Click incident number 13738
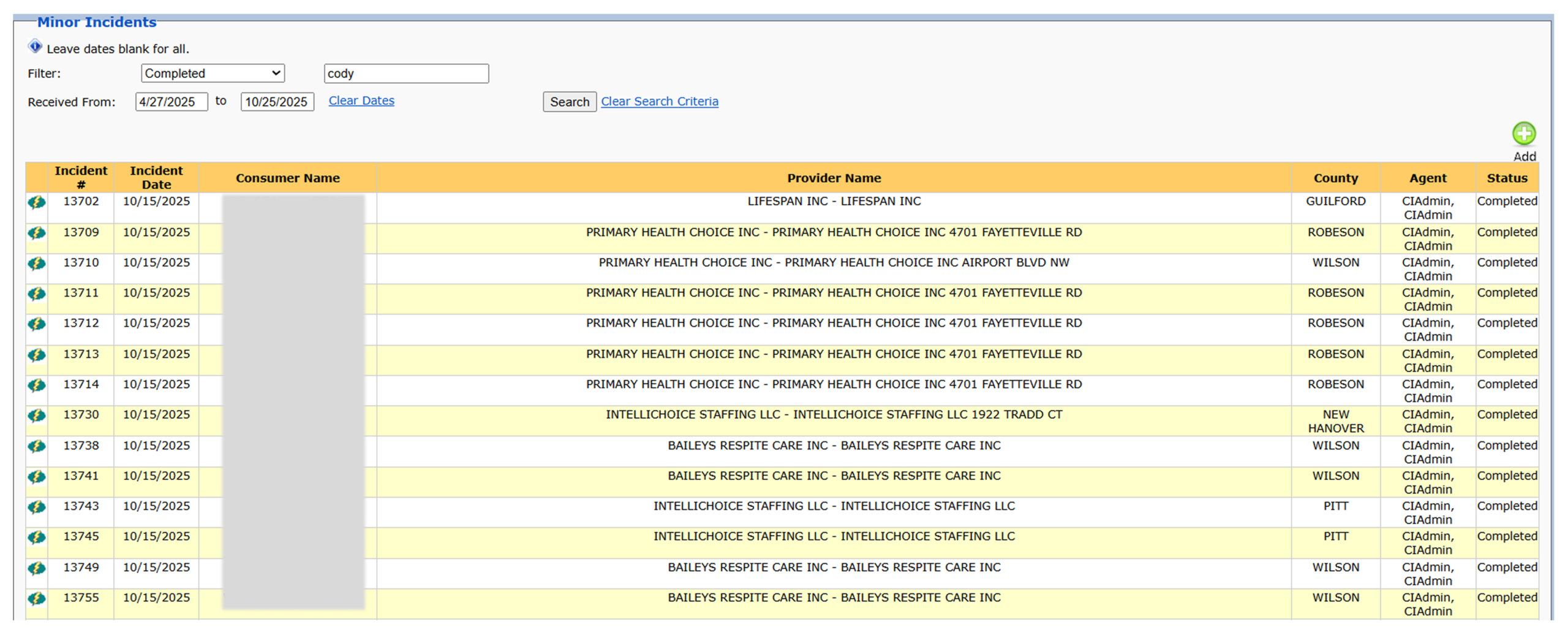The width and height of the screenshot is (1568, 635). tap(81, 446)
